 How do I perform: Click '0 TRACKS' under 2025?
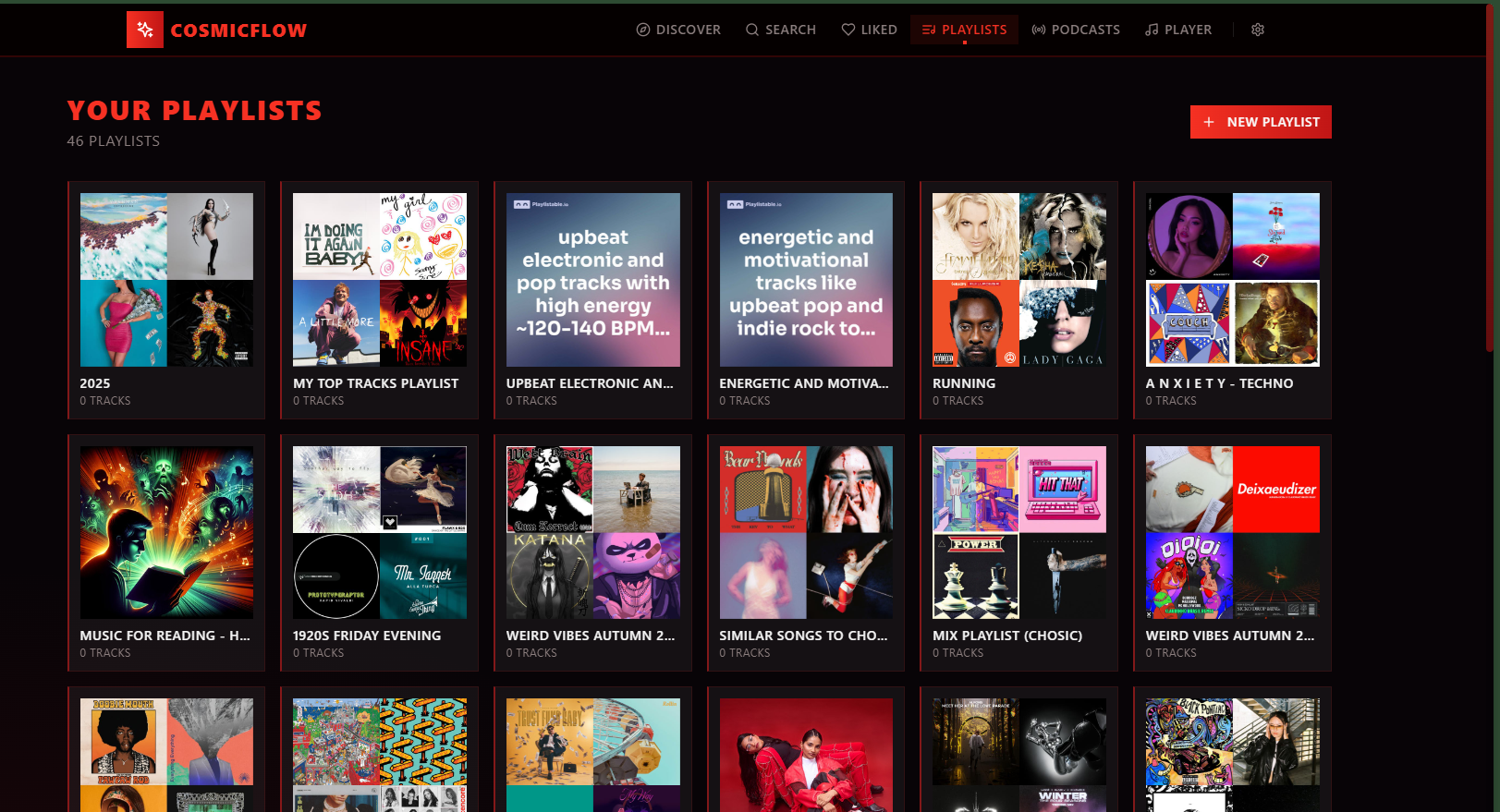105,401
